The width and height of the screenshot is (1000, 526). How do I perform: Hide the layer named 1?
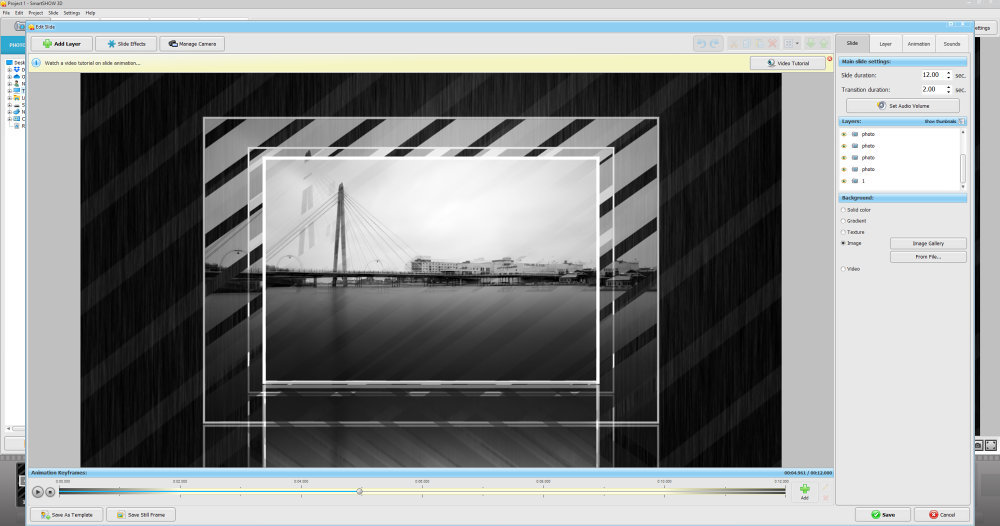(x=844, y=181)
